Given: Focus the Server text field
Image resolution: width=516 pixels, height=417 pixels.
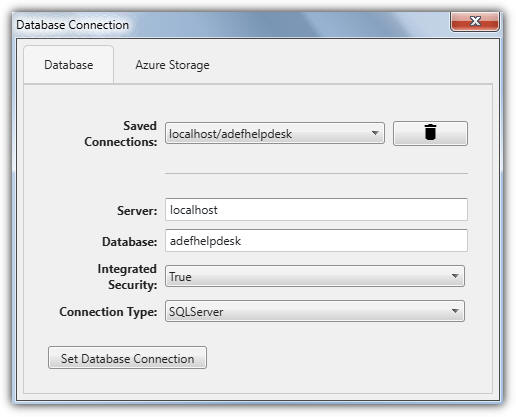Looking at the screenshot, I should pos(316,210).
